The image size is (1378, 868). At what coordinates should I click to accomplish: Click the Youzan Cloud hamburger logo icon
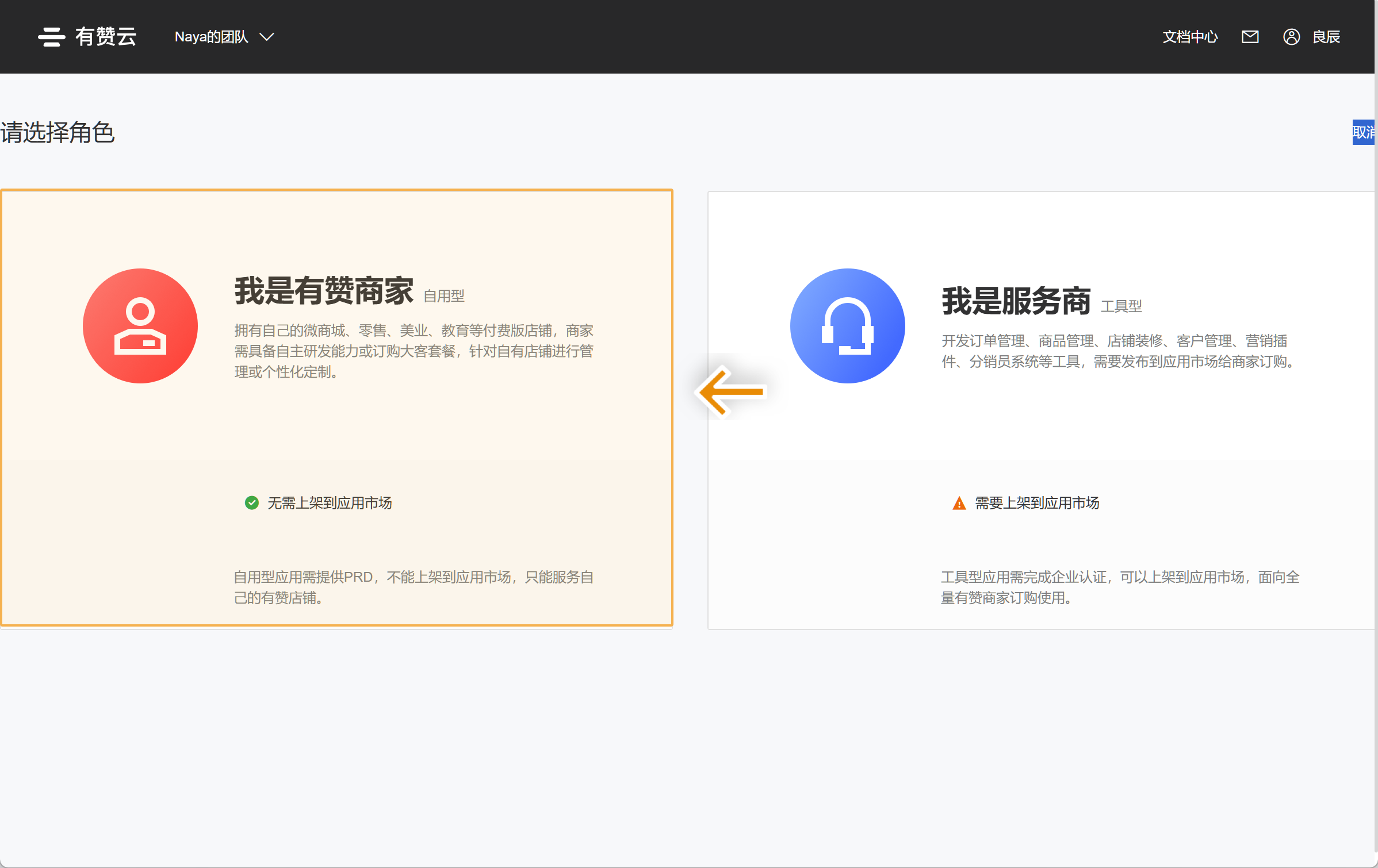[51, 37]
